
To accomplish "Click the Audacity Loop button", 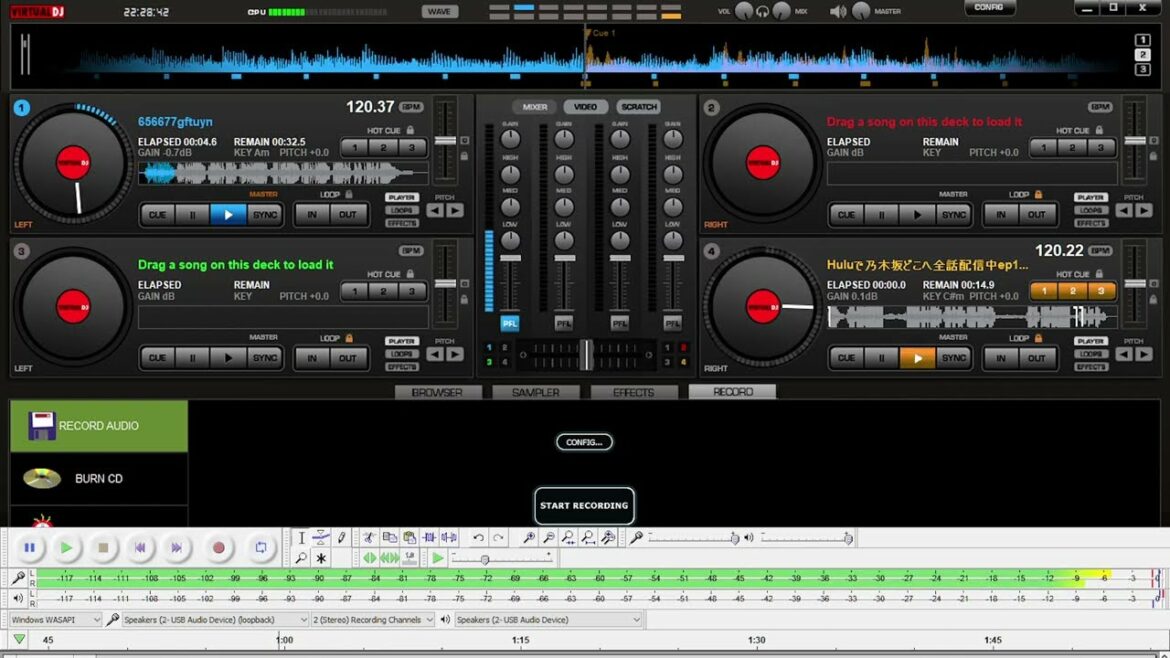I will coord(261,548).
